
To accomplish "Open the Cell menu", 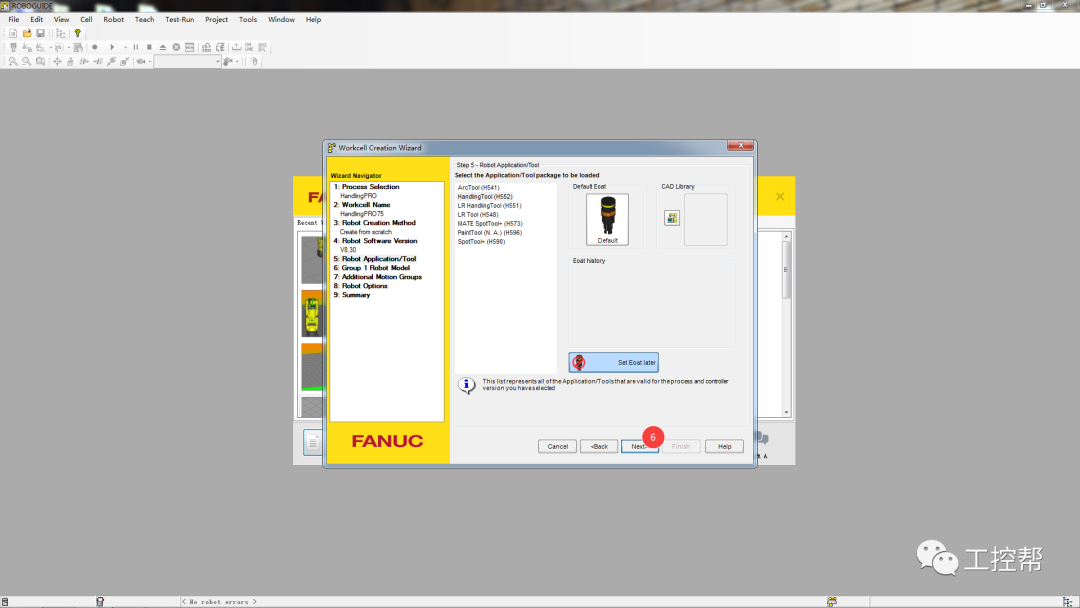I will coord(86,19).
